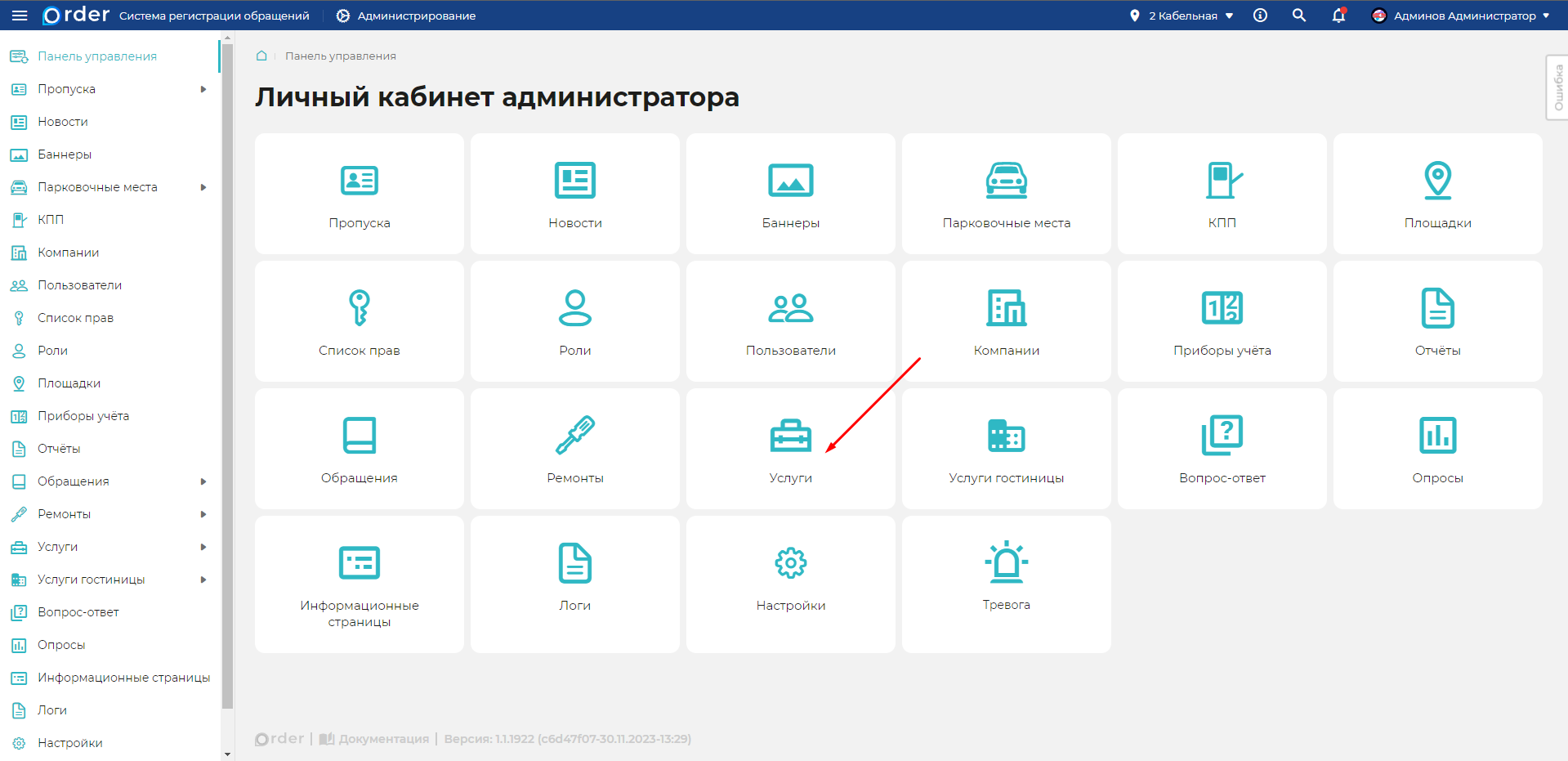The height and width of the screenshot is (761, 1568).
Task: Open the 2 Кабельная location dropdown
Action: 1182,16
